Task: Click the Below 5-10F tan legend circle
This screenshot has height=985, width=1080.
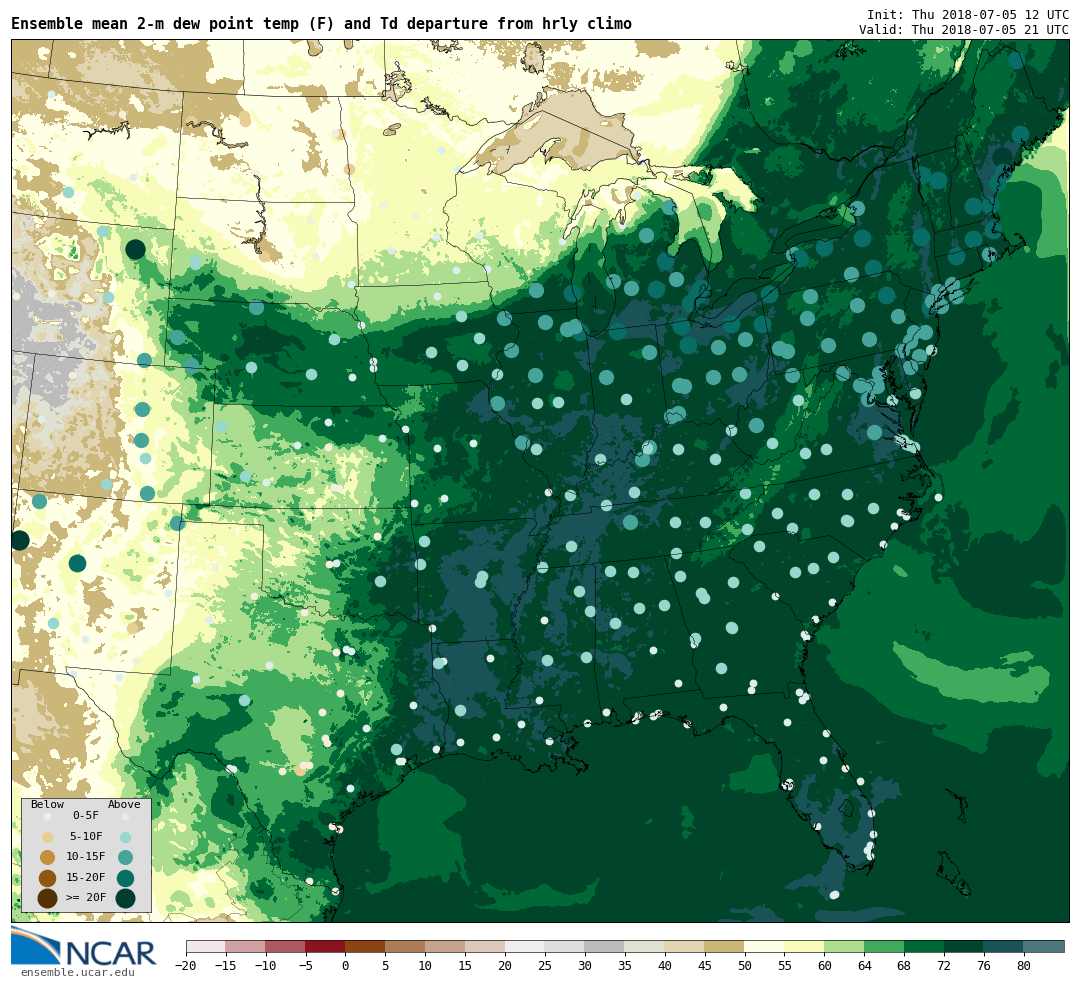Action: pyautogui.click(x=48, y=837)
